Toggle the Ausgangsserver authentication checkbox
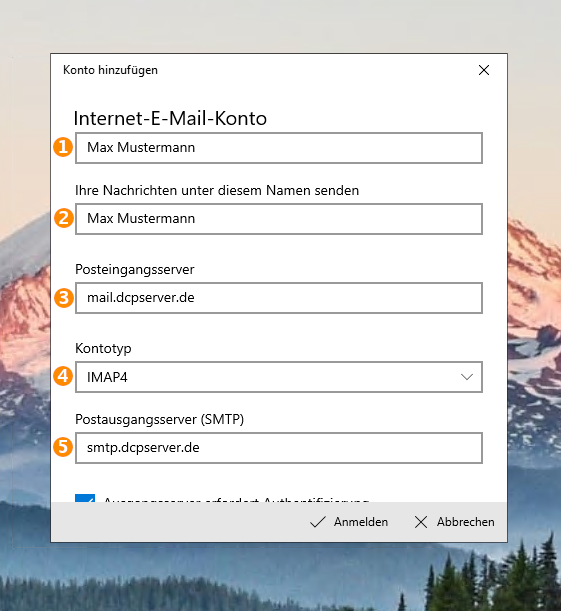The width and height of the screenshot is (561, 611). point(85,498)
